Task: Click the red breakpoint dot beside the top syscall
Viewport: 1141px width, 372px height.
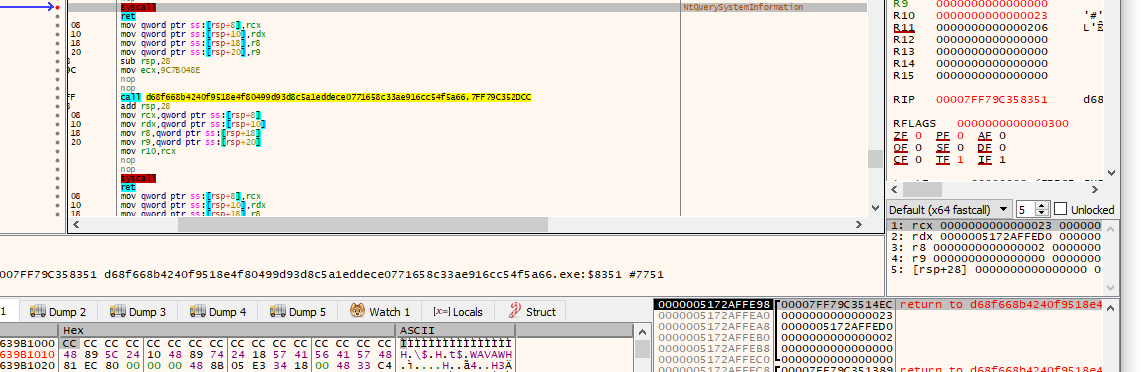Action: click(x=57, y=7)
